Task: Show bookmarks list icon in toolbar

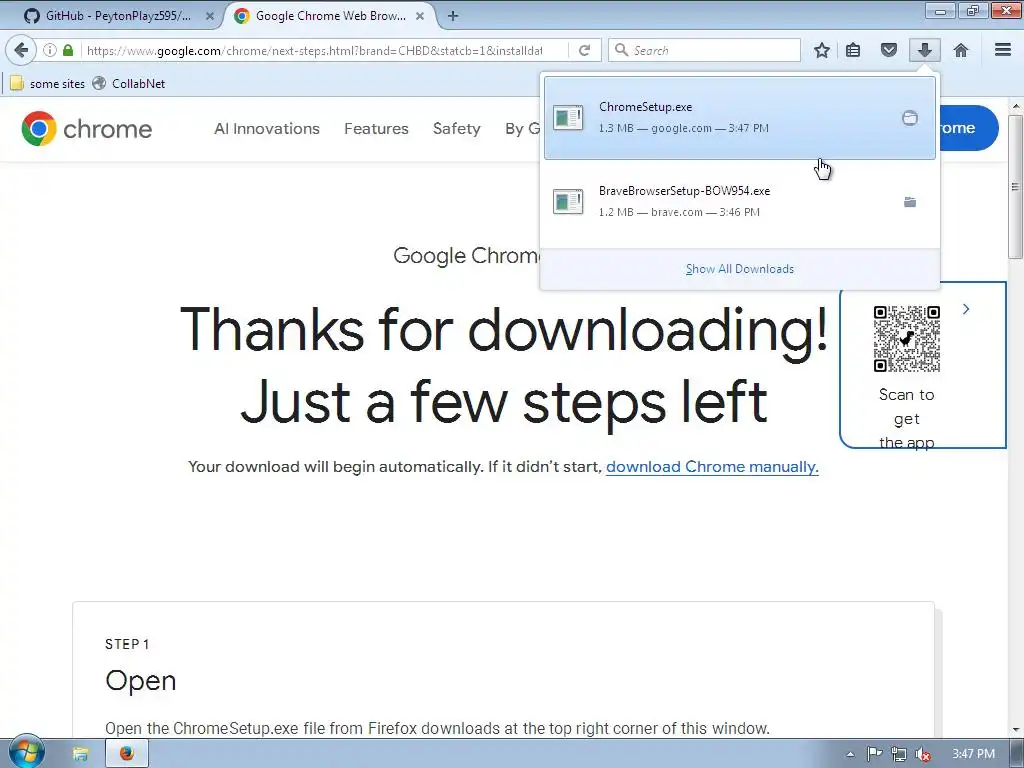Action: pyautogui.click(x=853, y=50)
